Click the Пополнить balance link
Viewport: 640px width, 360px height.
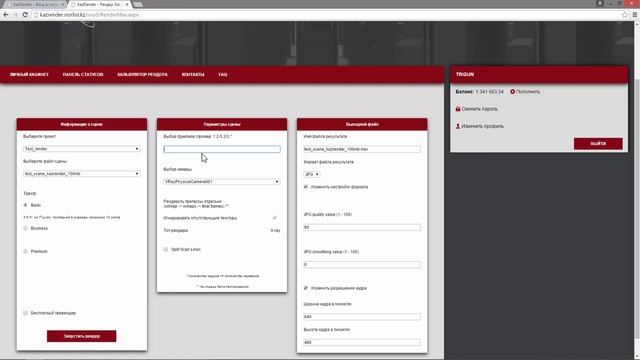pyautogui.click(x=528, y=92)
